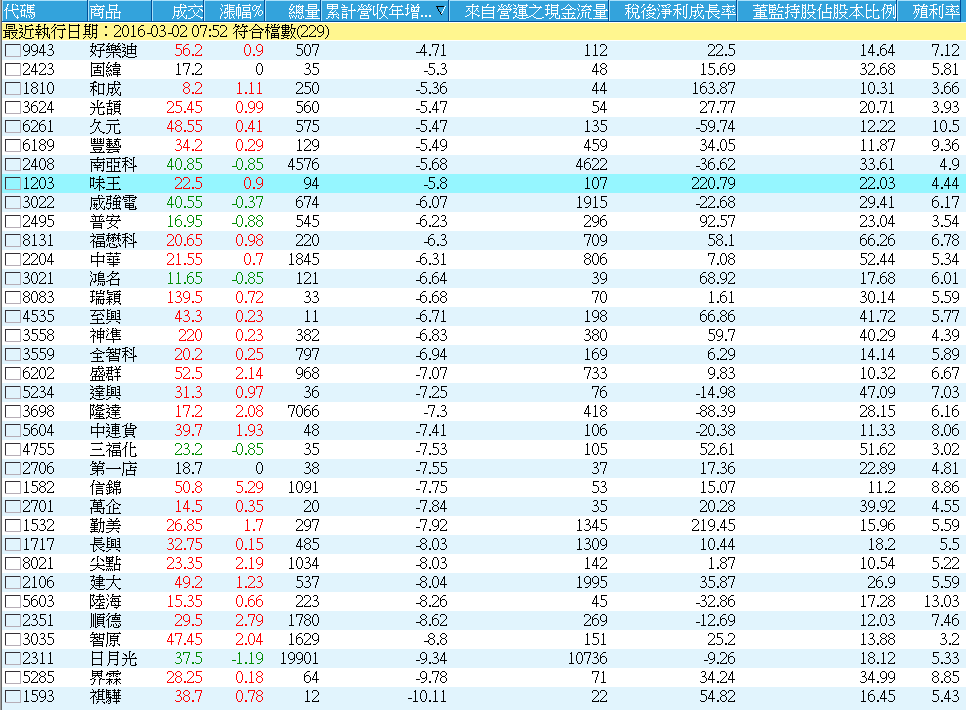Screen dimensions: 966x710
Task: Select the stock name 信錦
Action: pos(105,488)
